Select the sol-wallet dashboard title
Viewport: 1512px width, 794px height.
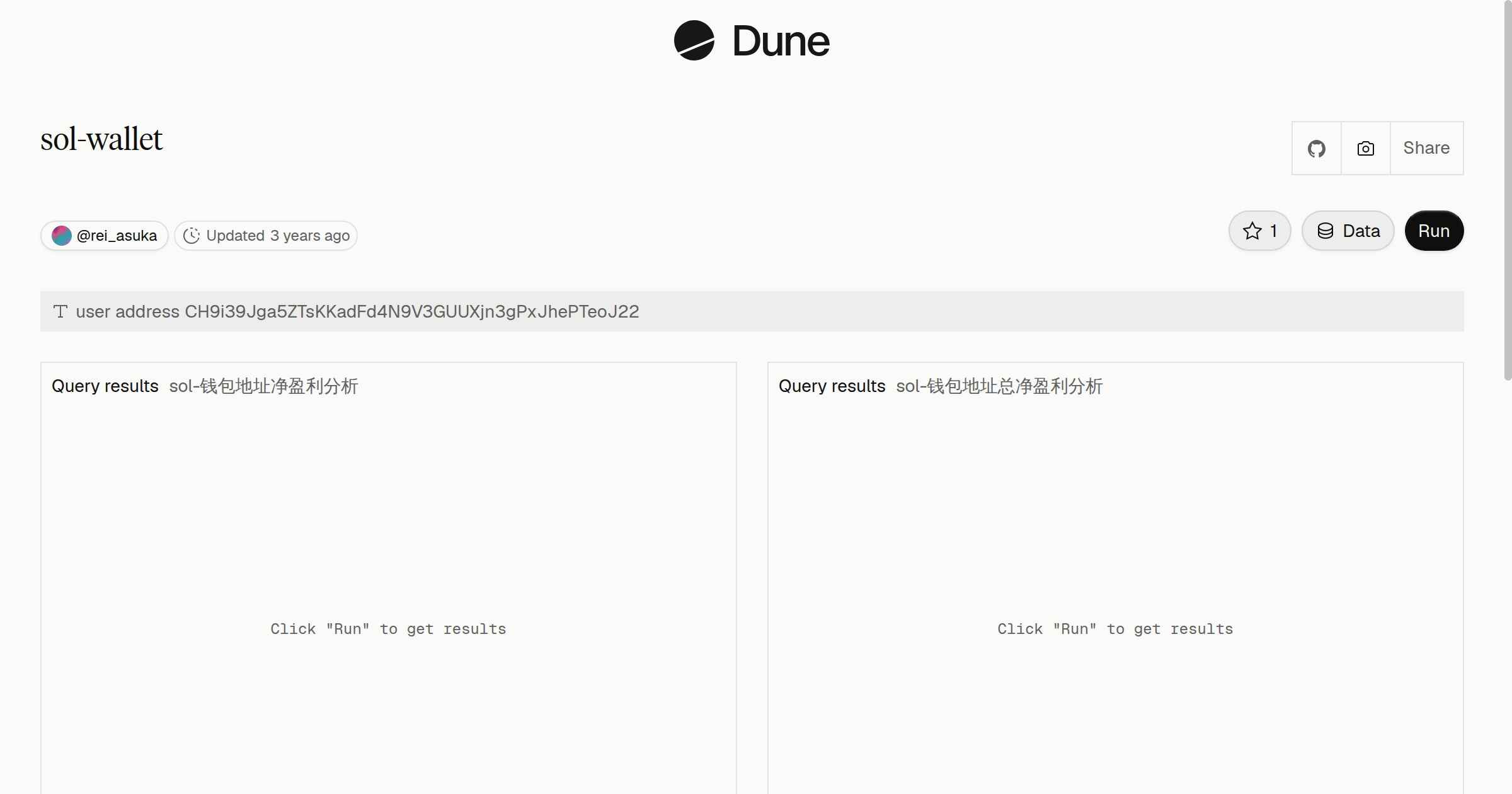[x=101, y=139]
